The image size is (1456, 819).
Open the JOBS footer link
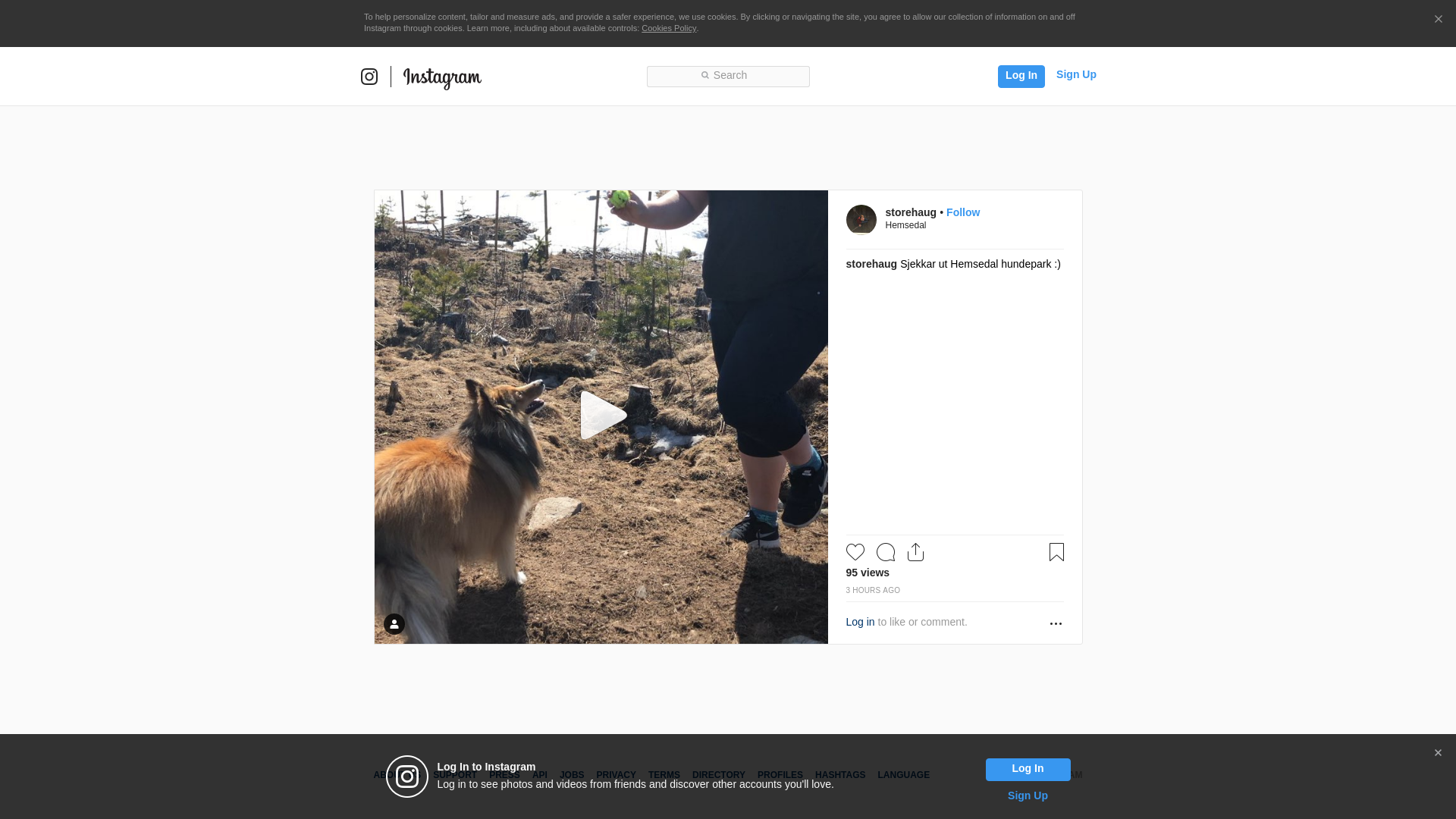[x=572, y=775]
